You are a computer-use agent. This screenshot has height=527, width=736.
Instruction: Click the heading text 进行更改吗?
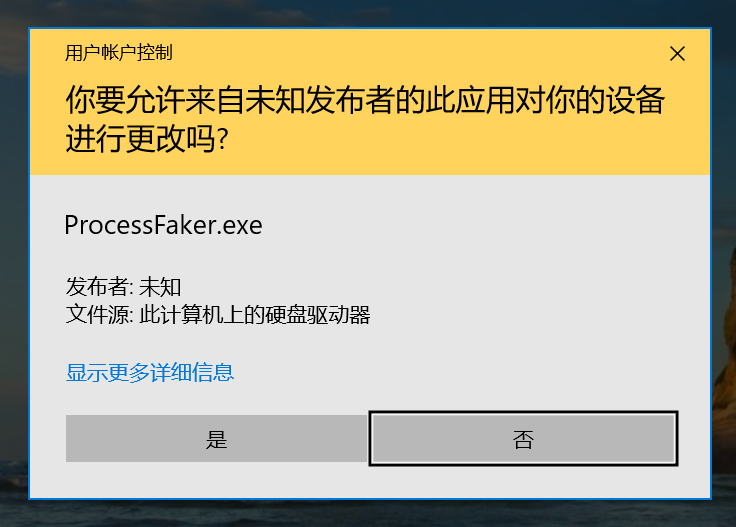147,139
